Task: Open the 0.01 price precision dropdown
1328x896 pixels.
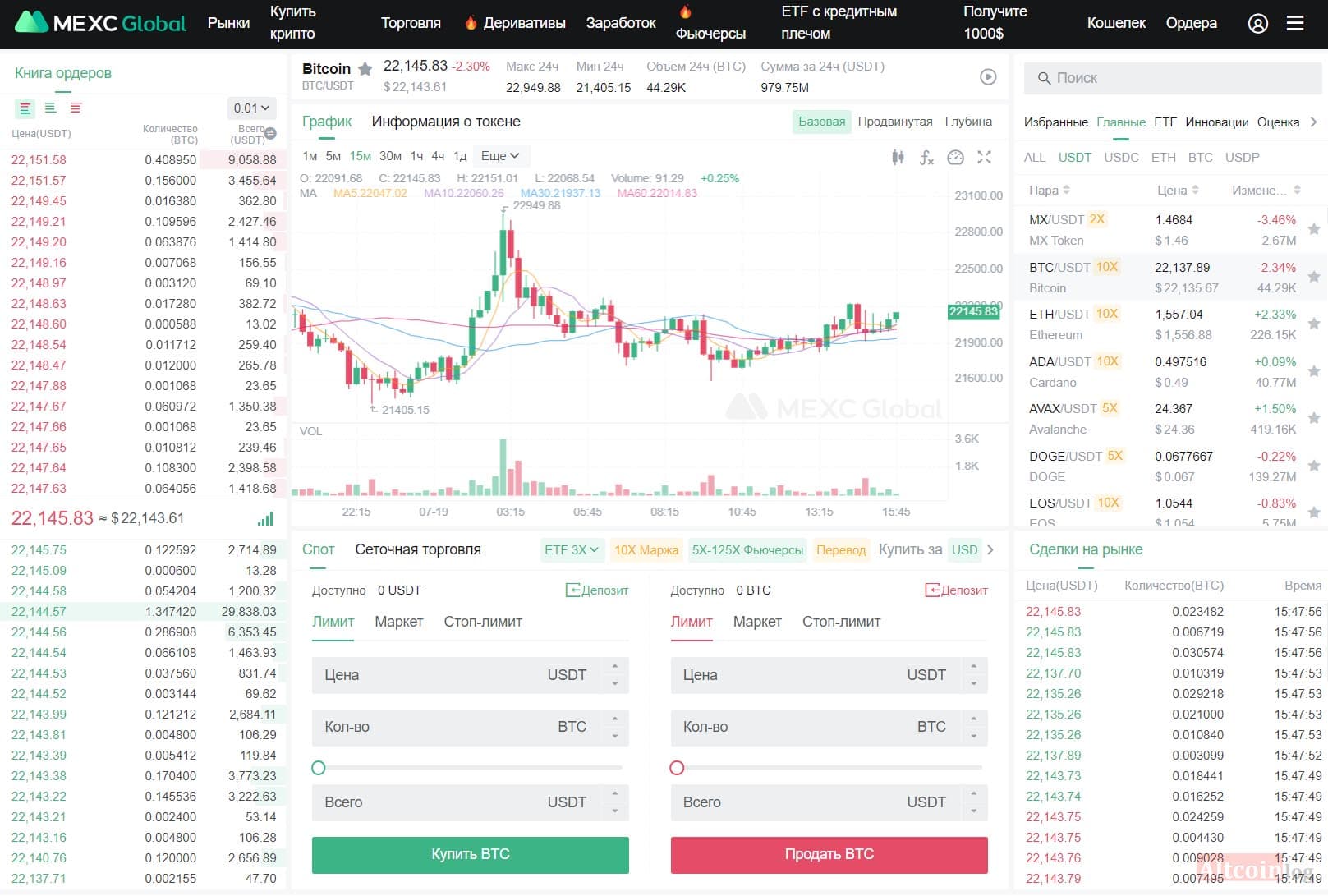Action: [x=251, y=108]
